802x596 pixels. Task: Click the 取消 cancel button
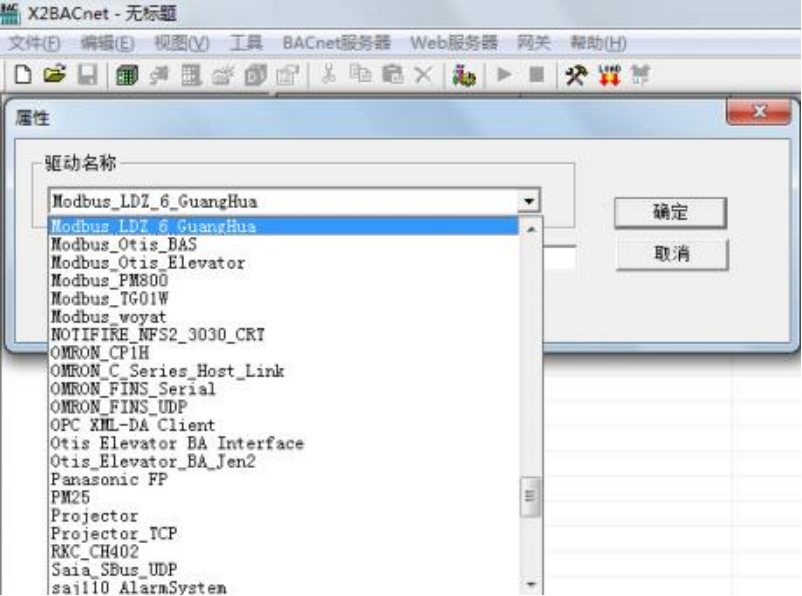pyautogui.click(x=672, y=254)
